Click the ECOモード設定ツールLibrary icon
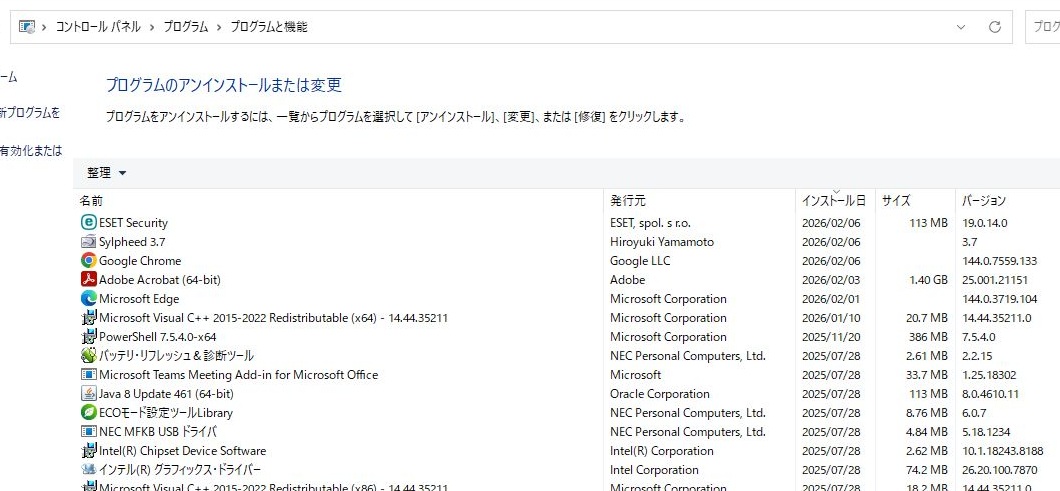This screenshot has height=491, width=1060. [88, 413]
